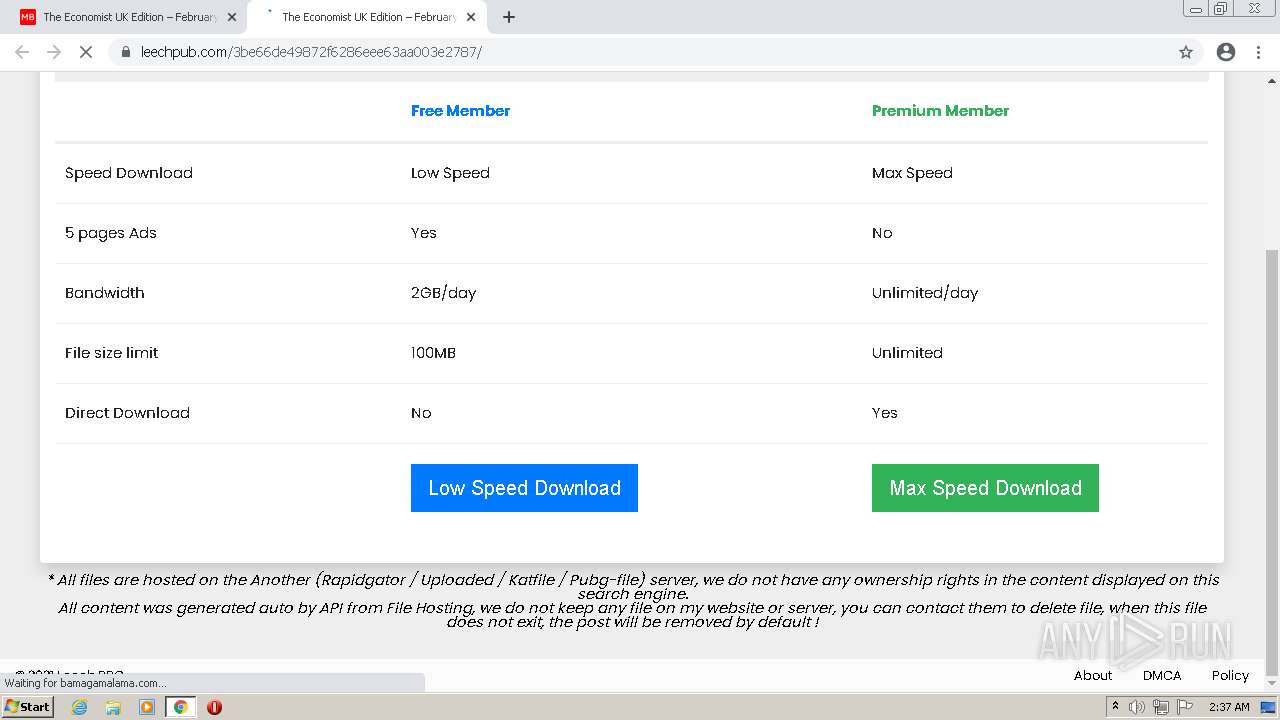The height and width of the screenshot is (720, 1280).
Task: Open the About footer link
Action: pyautogui.click(x=1093, y=676)
